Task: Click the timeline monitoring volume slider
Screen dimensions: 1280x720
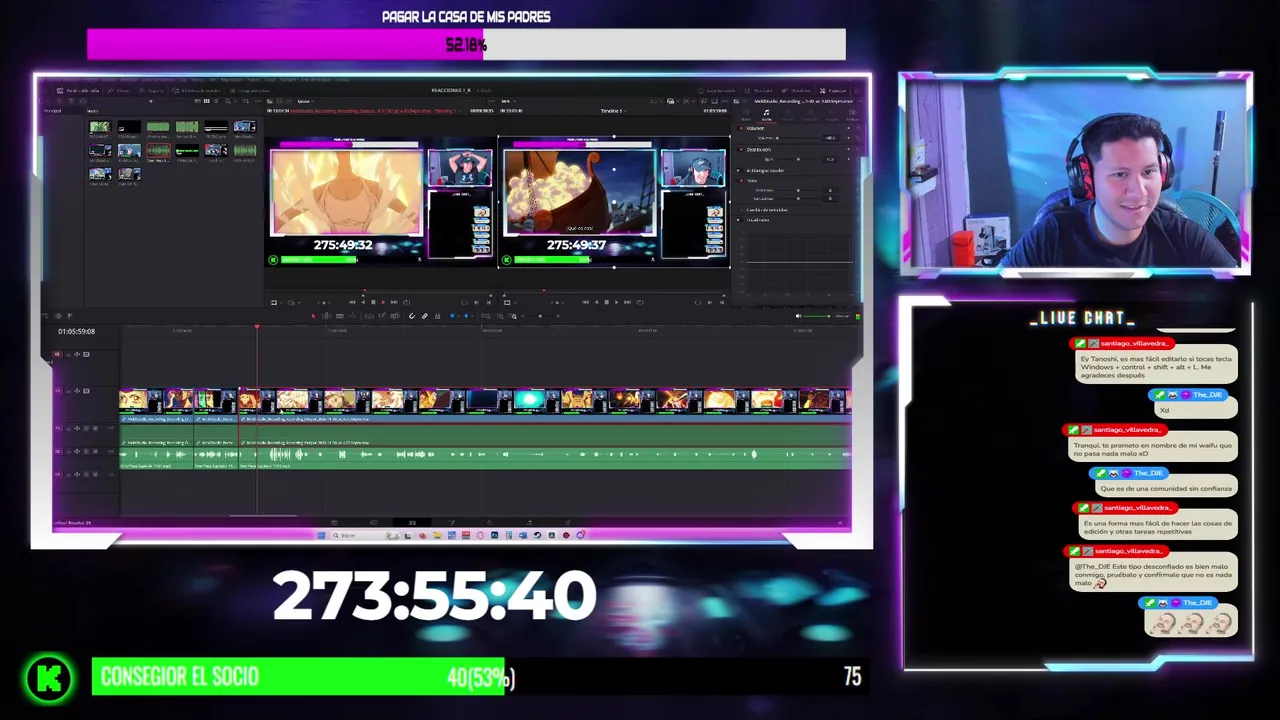Action: pos(817,316)
